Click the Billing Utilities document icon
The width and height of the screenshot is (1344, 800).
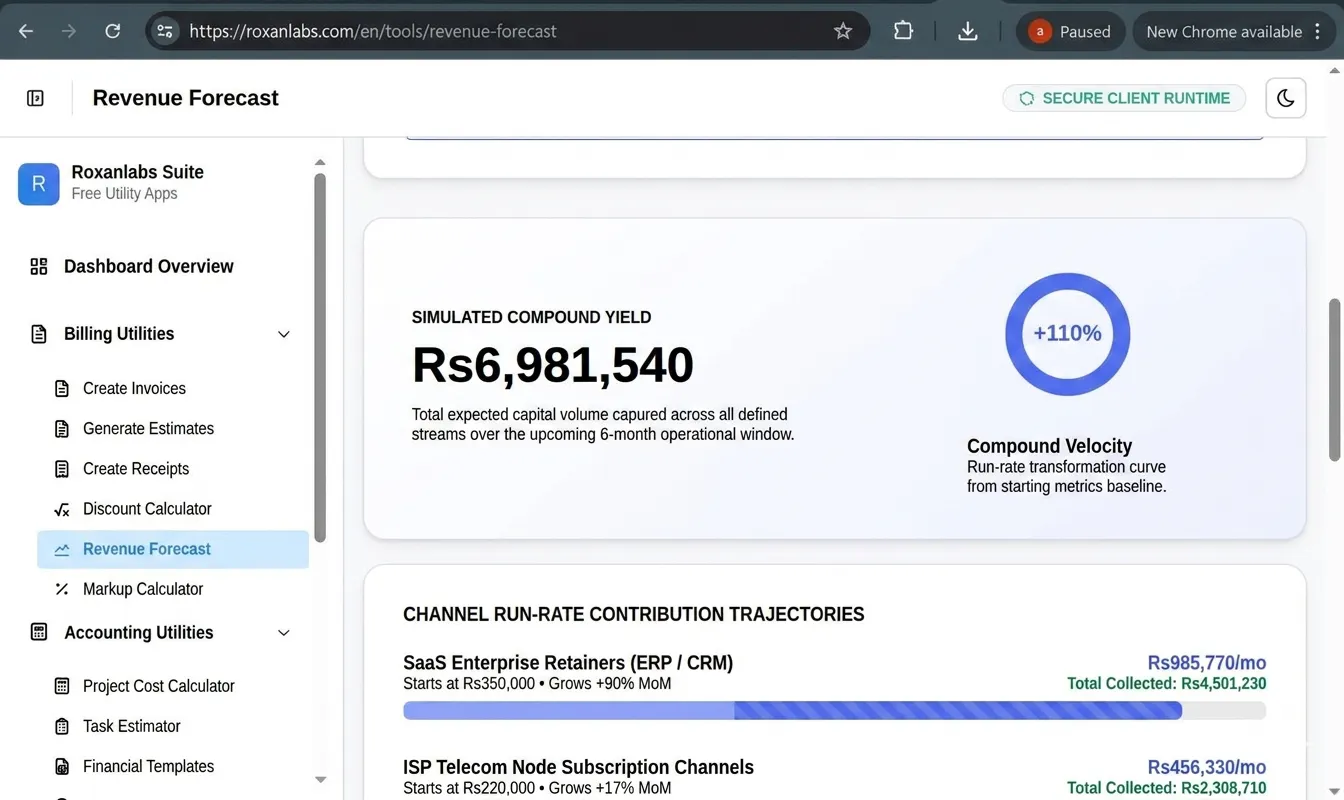39,334
